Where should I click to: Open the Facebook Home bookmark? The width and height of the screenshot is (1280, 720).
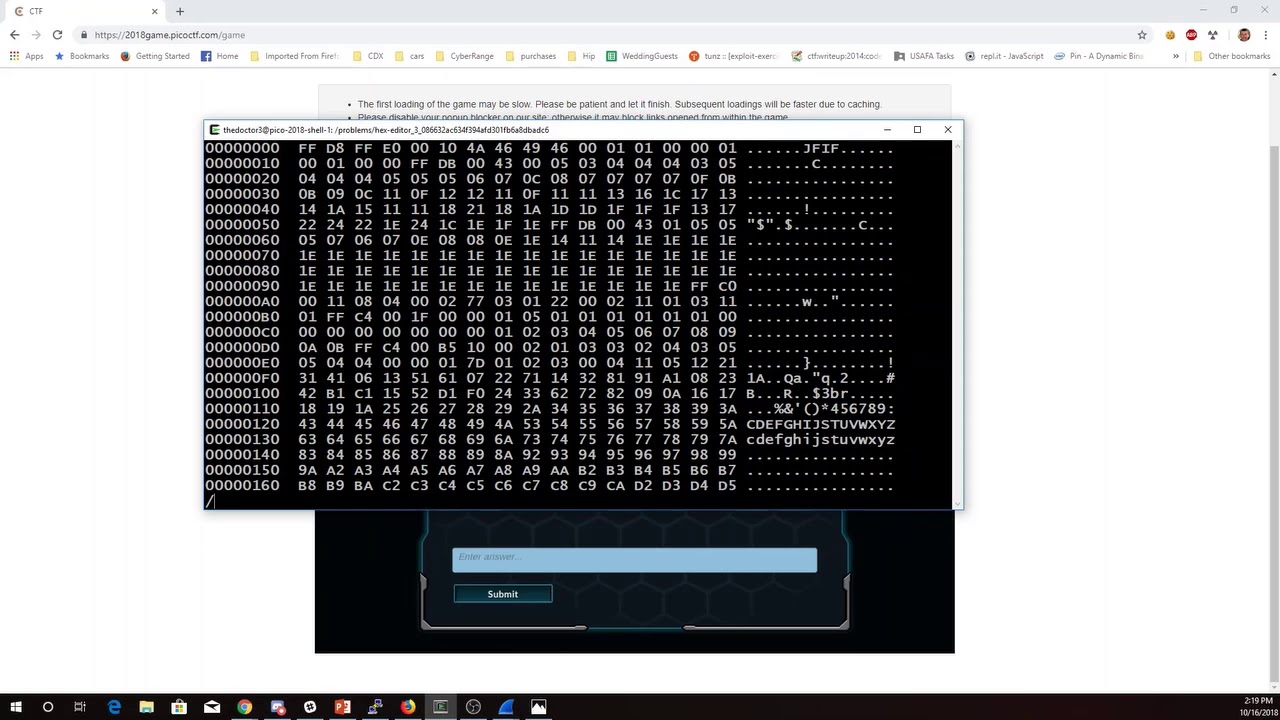220,56
